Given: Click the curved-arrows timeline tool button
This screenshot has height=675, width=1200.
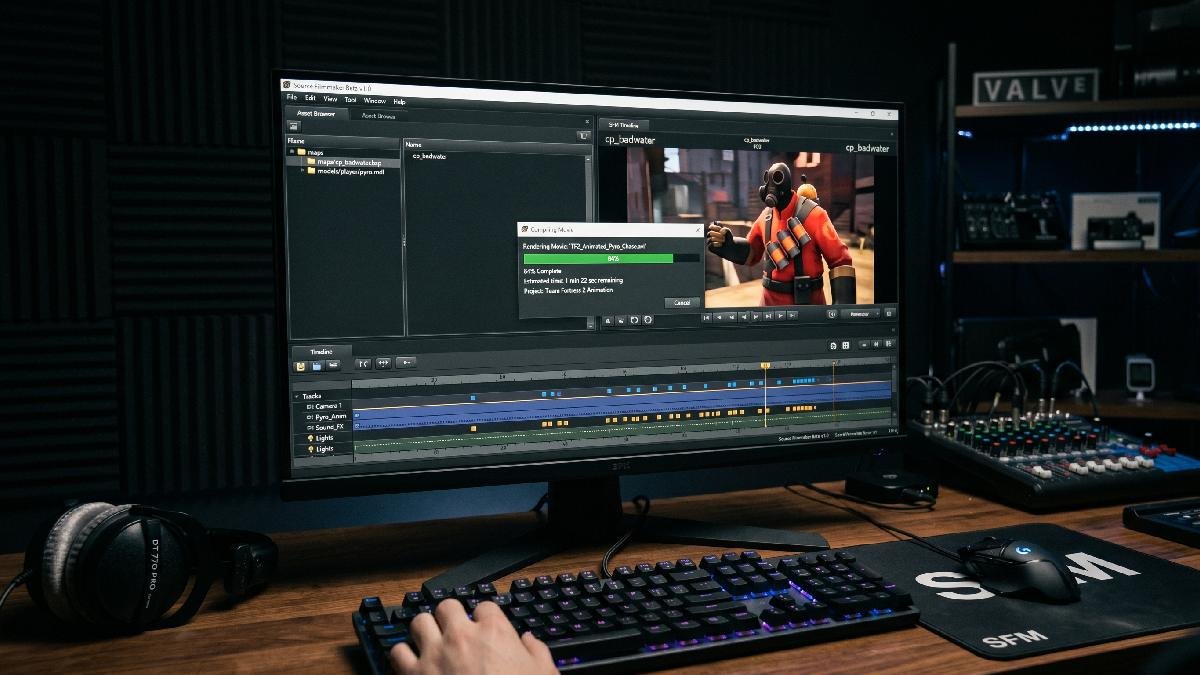Looking at the screenshot, I should tap(363, 364).
